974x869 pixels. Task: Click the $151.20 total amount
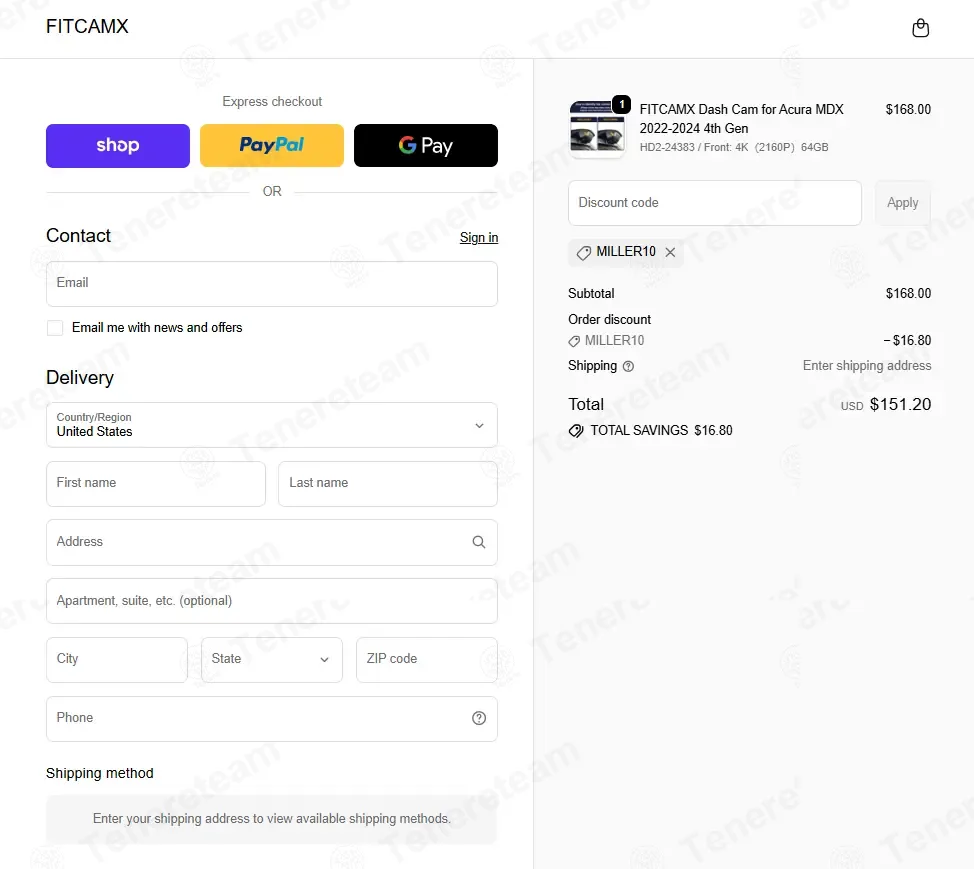(900, 404)
